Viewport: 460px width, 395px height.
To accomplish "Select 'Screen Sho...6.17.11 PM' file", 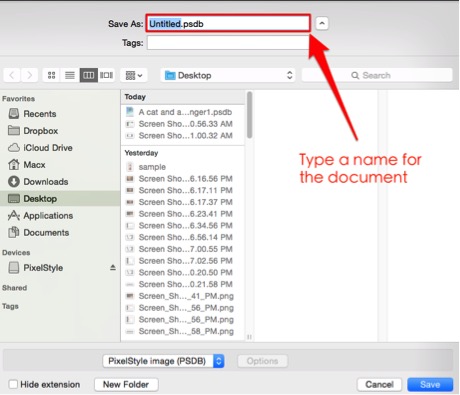I will tap(183, 190).
